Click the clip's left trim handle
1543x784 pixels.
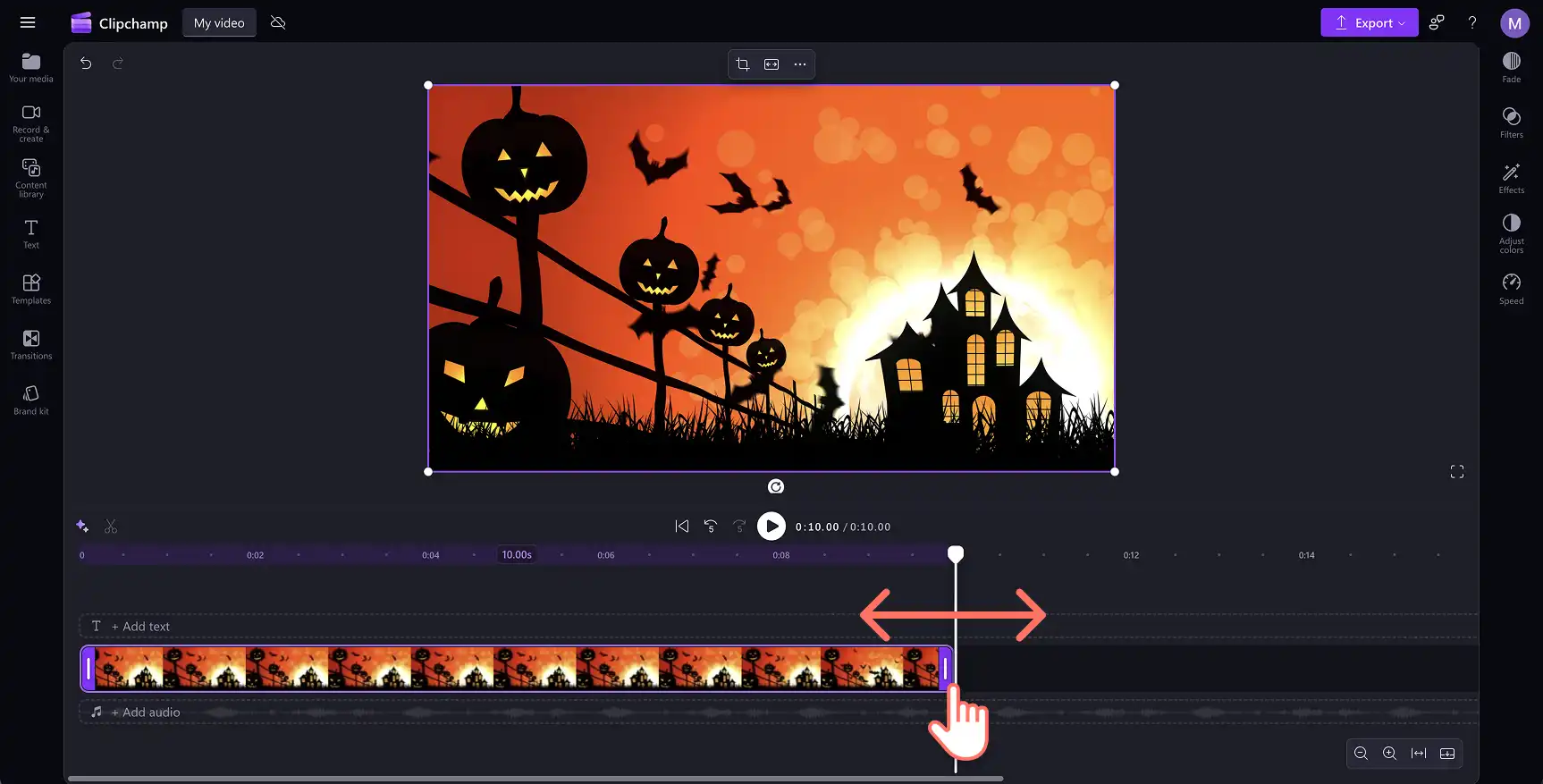[x=89, y=669]
